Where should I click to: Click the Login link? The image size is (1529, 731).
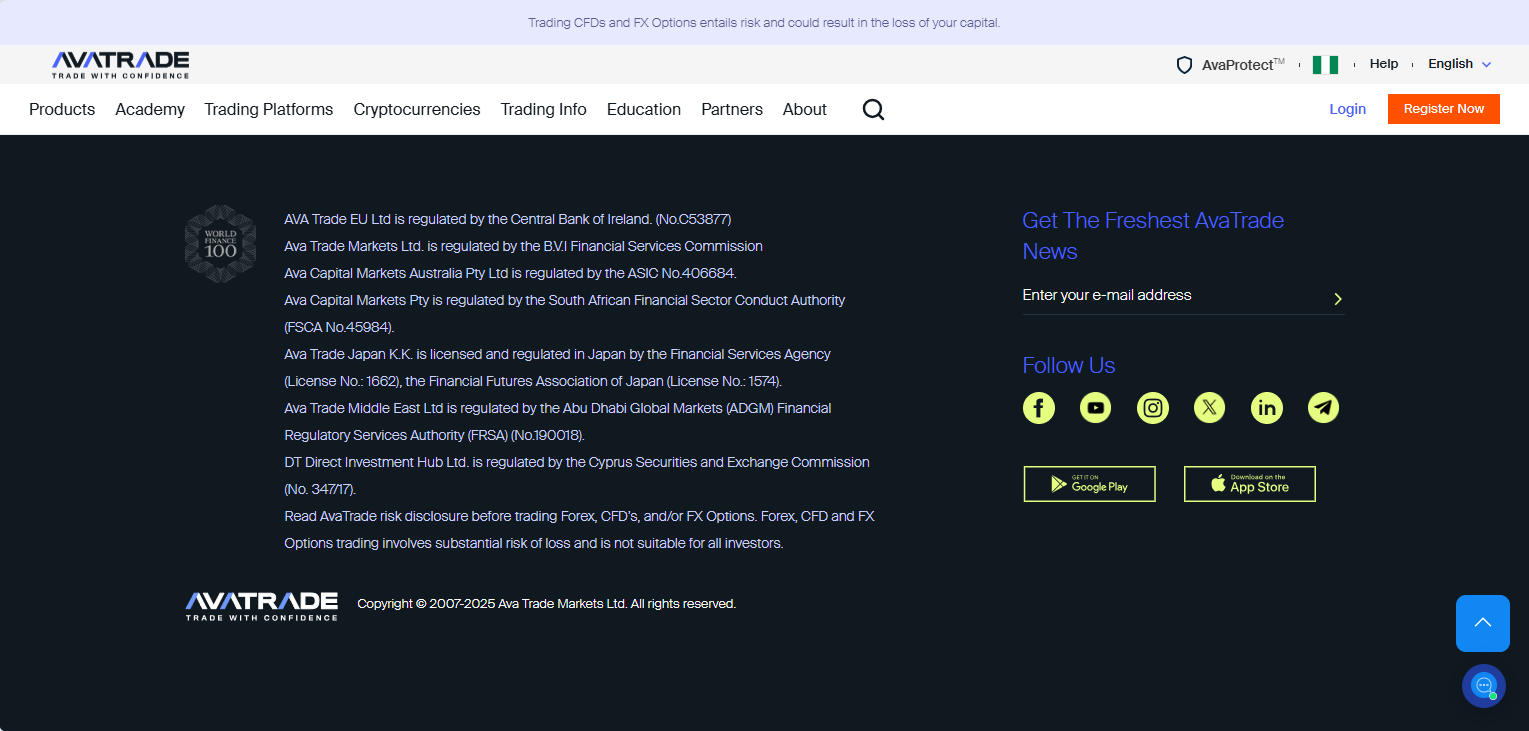[x=1347, y=109]
